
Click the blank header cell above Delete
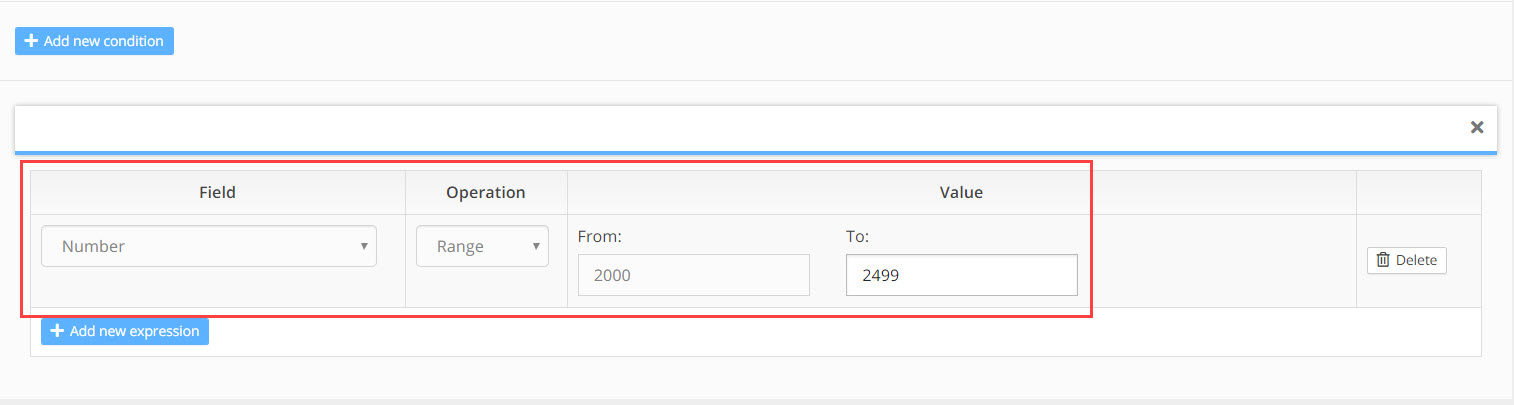1418,192
